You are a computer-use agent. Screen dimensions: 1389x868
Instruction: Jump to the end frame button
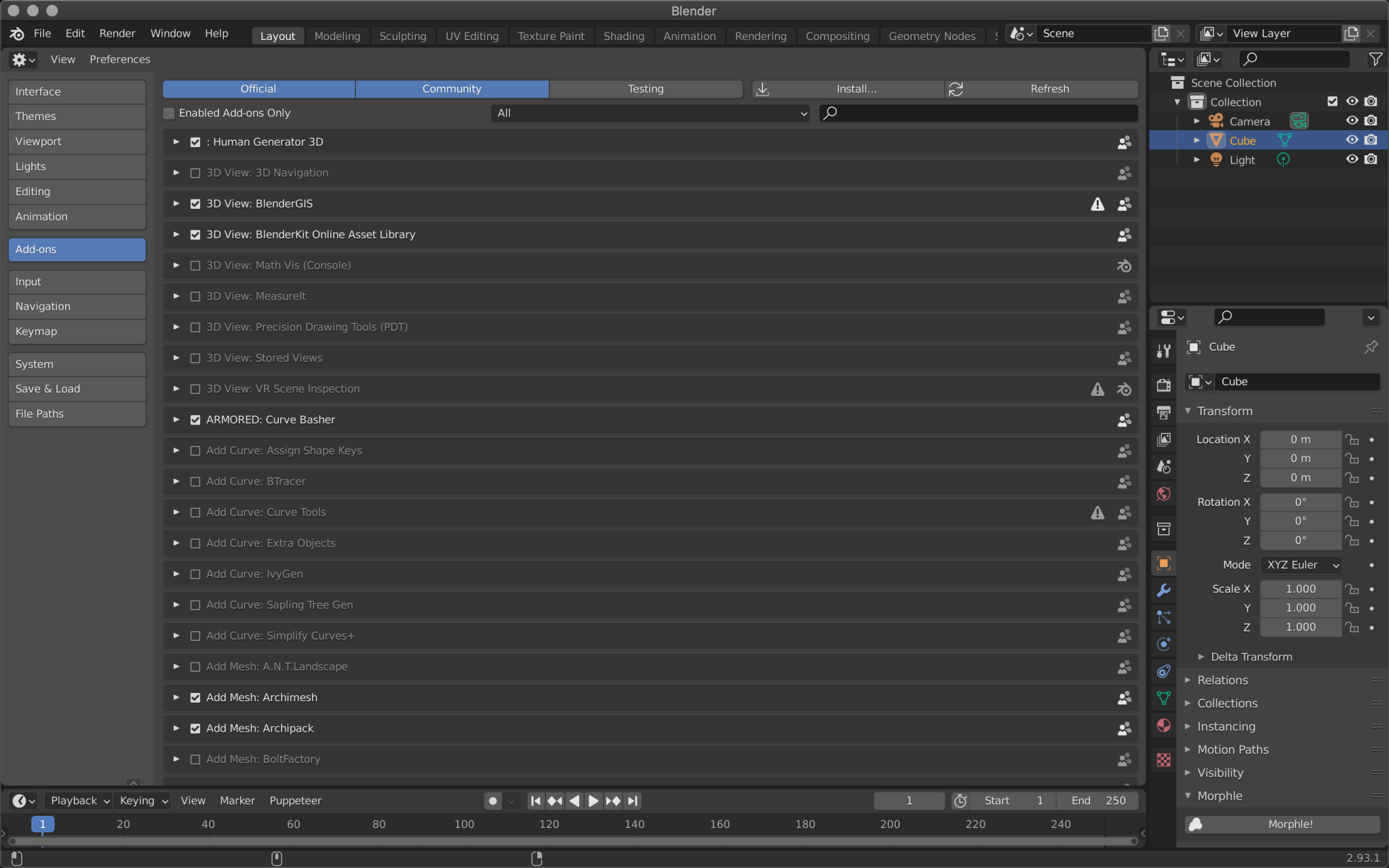tap(633, 801)
